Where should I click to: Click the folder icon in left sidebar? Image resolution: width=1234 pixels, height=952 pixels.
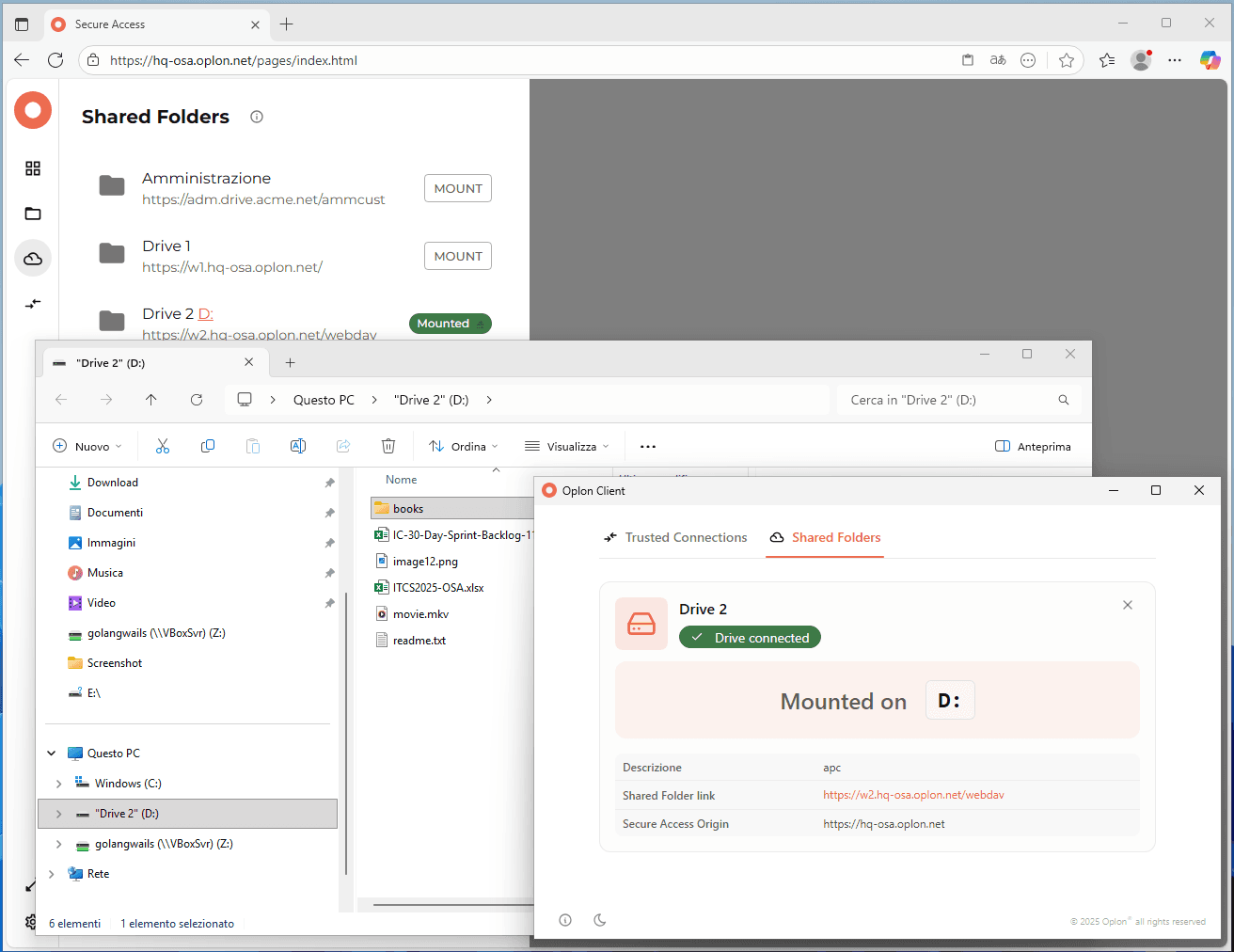coord(33,214)
